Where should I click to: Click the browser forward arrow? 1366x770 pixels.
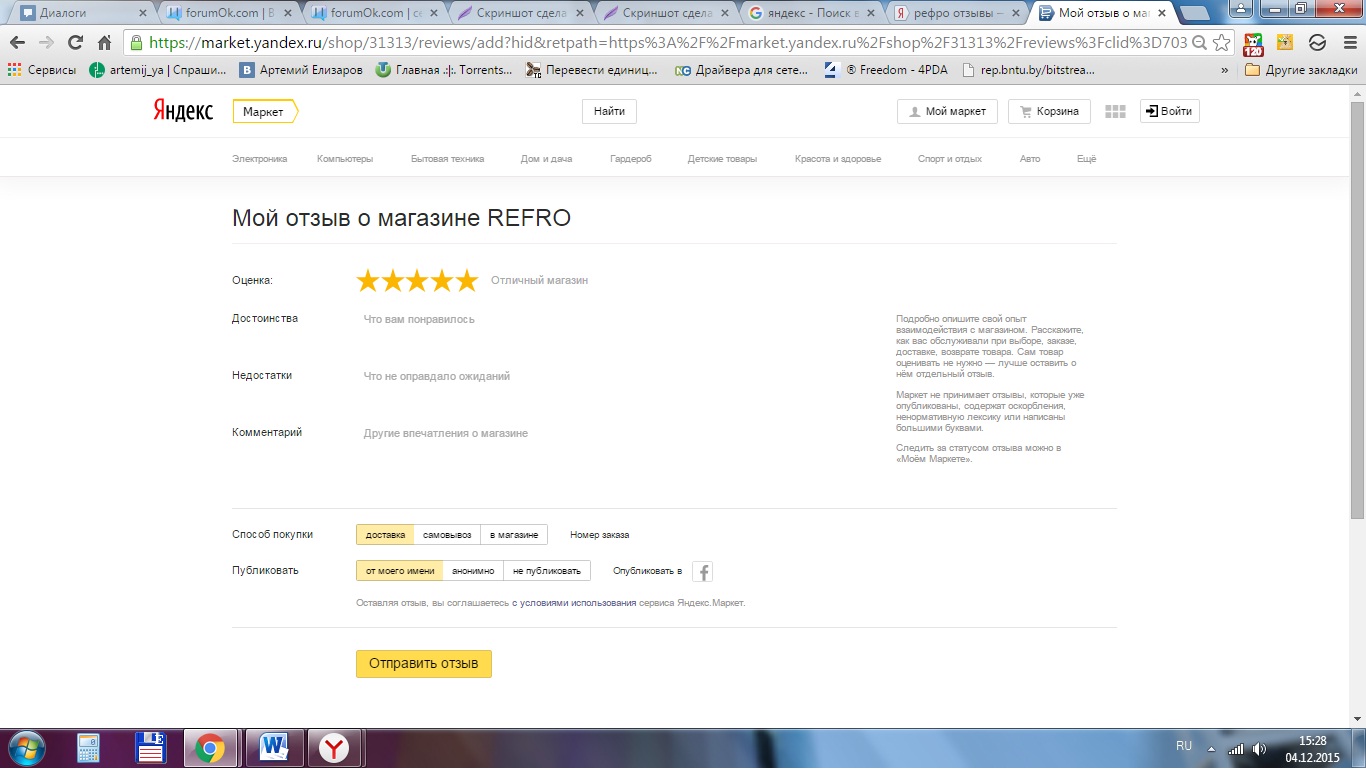tap(46, 43)
